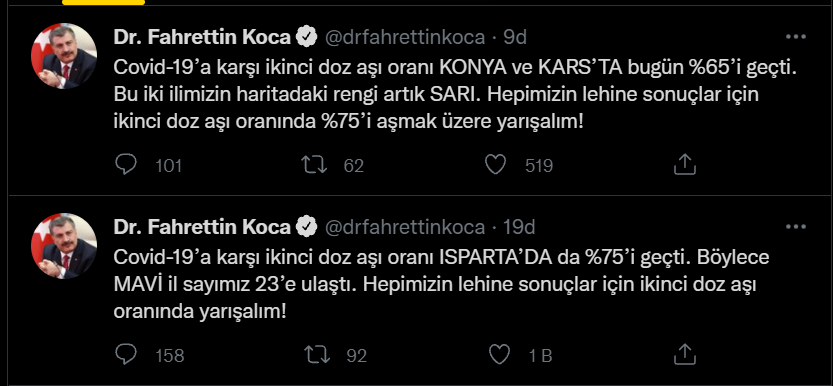833x386 pixels.
Task: Like the ISPARTA tweet
Action: click(499, 354)
